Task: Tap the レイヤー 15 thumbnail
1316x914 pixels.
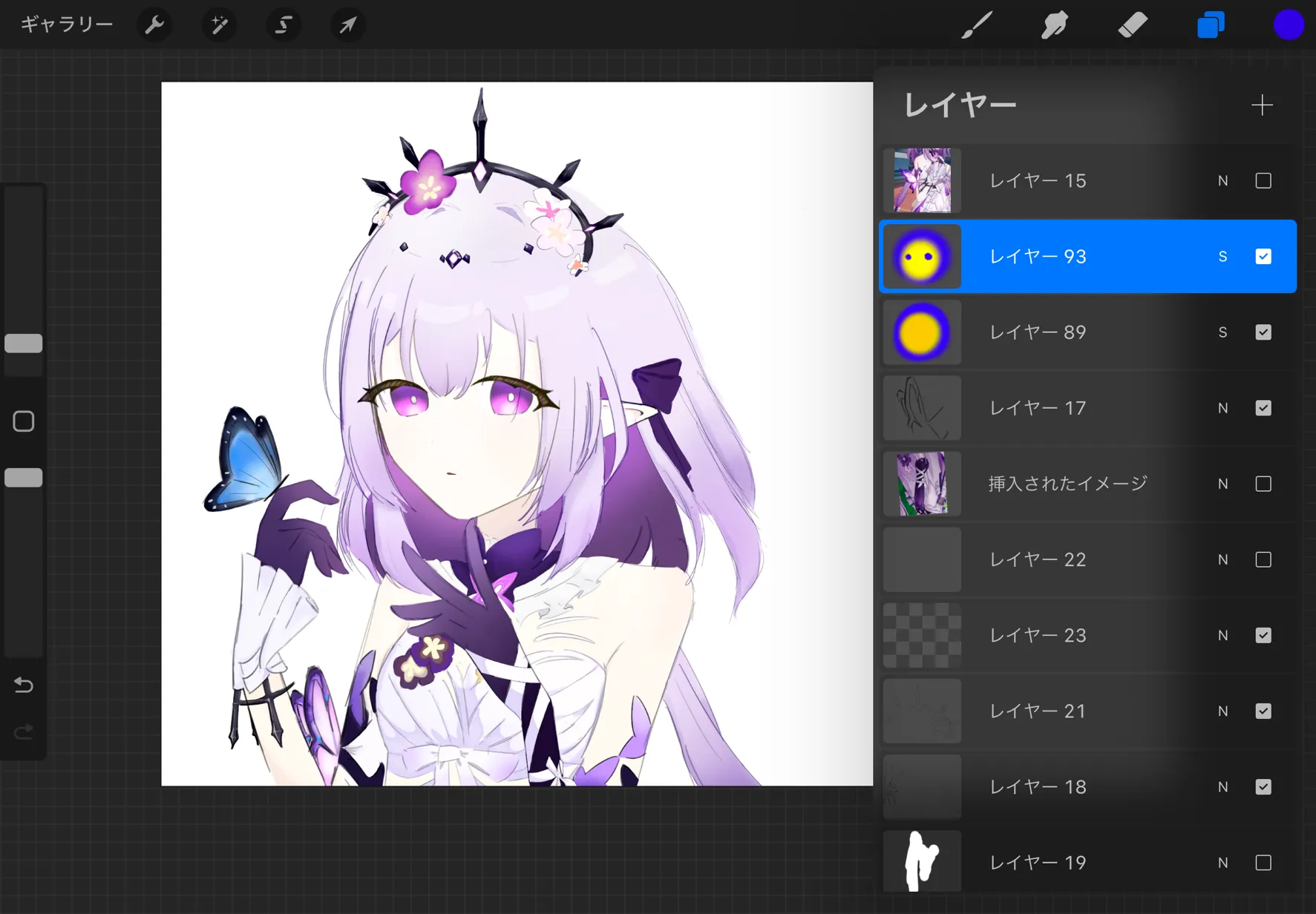Action: point(922,181)
